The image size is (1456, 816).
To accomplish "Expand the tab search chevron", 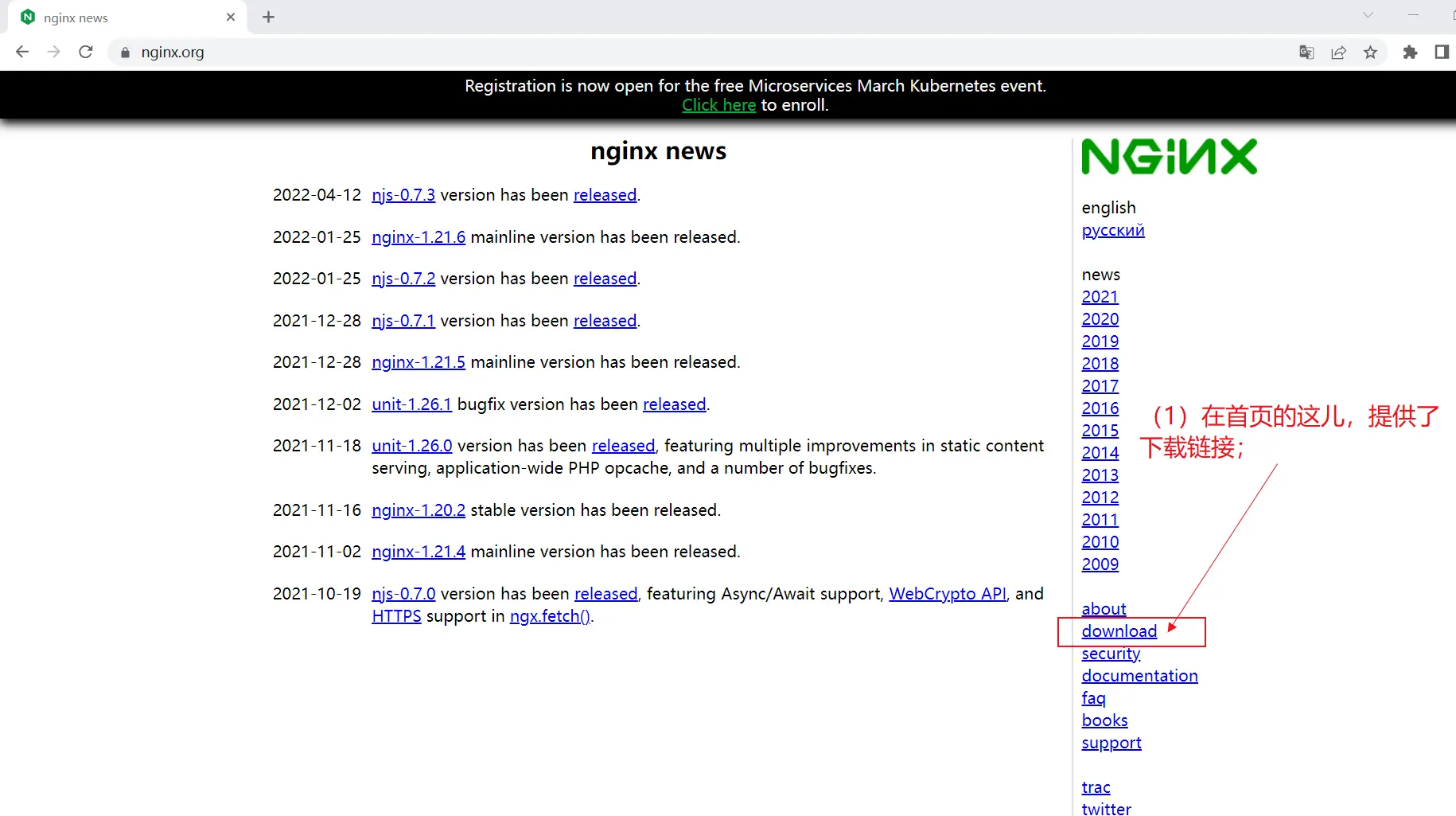I will (1368, 15).
